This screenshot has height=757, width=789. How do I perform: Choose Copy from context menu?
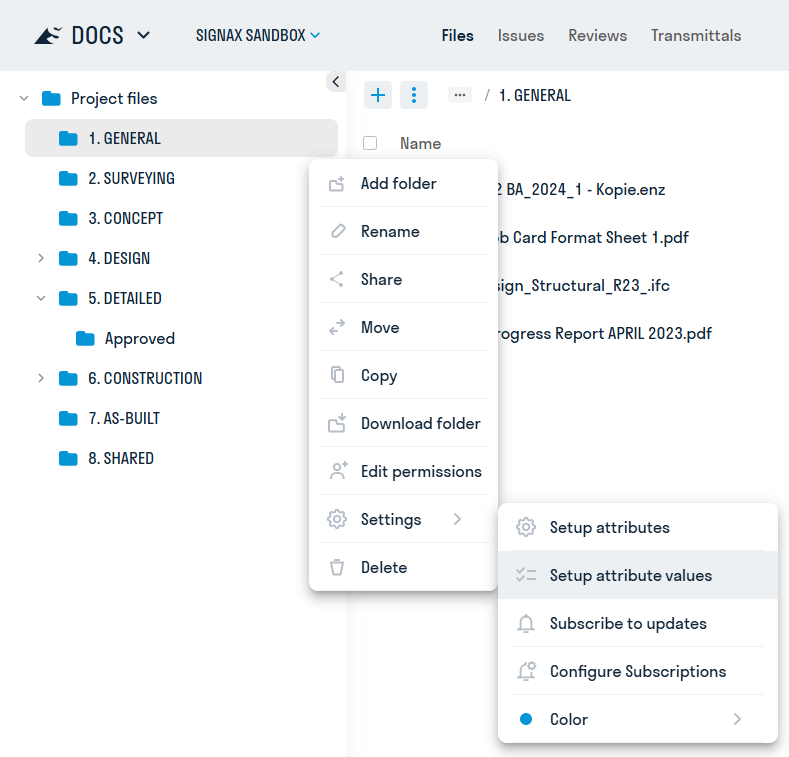(404, 375)
